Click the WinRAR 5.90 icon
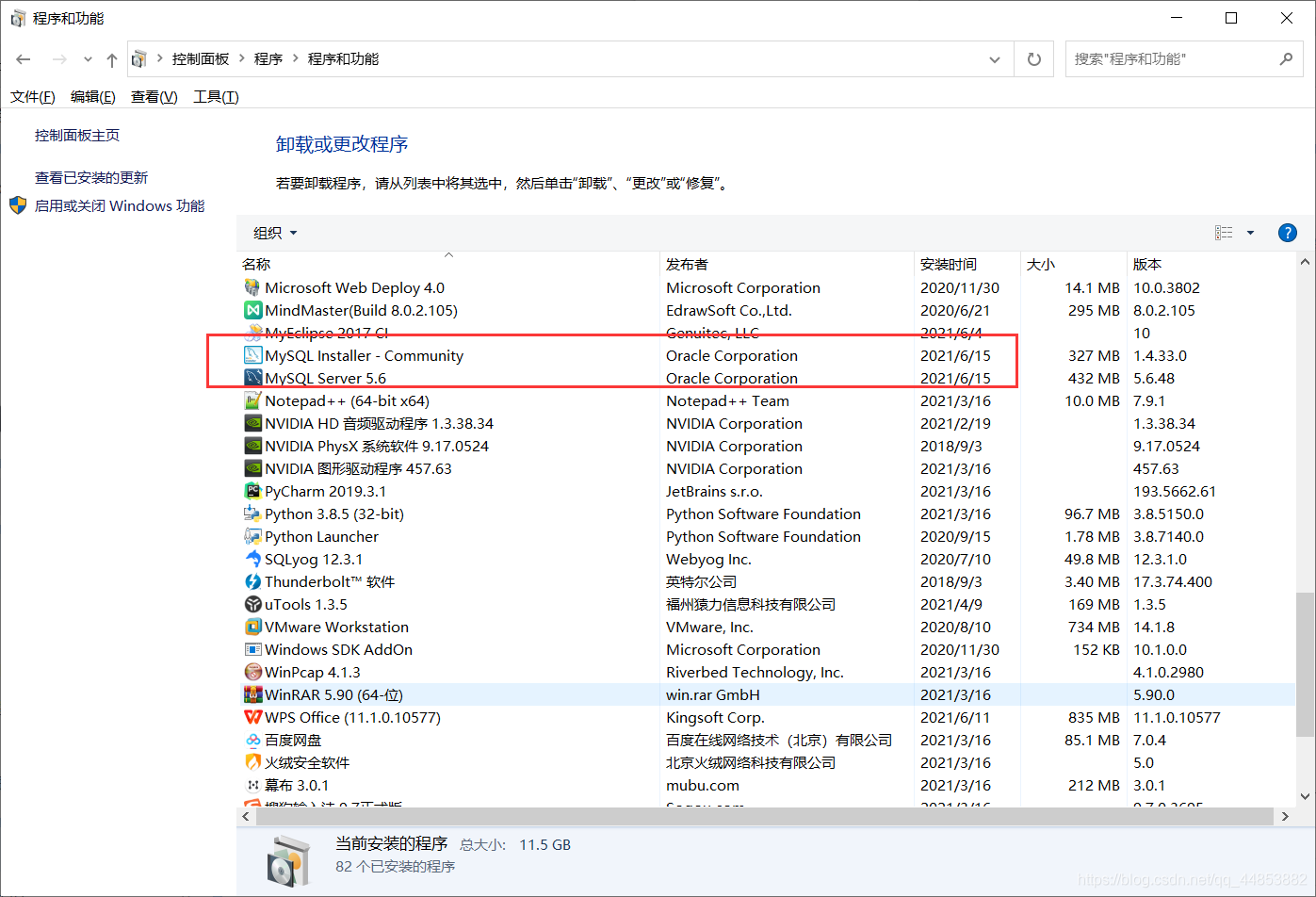Viewport: 1316px width, 897px height. (x=252, y=694)
